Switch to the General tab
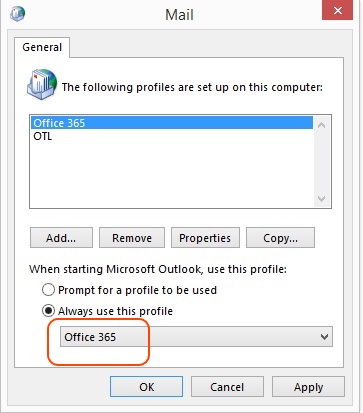This screenshot has height=413, width=363. coord(42,47)
